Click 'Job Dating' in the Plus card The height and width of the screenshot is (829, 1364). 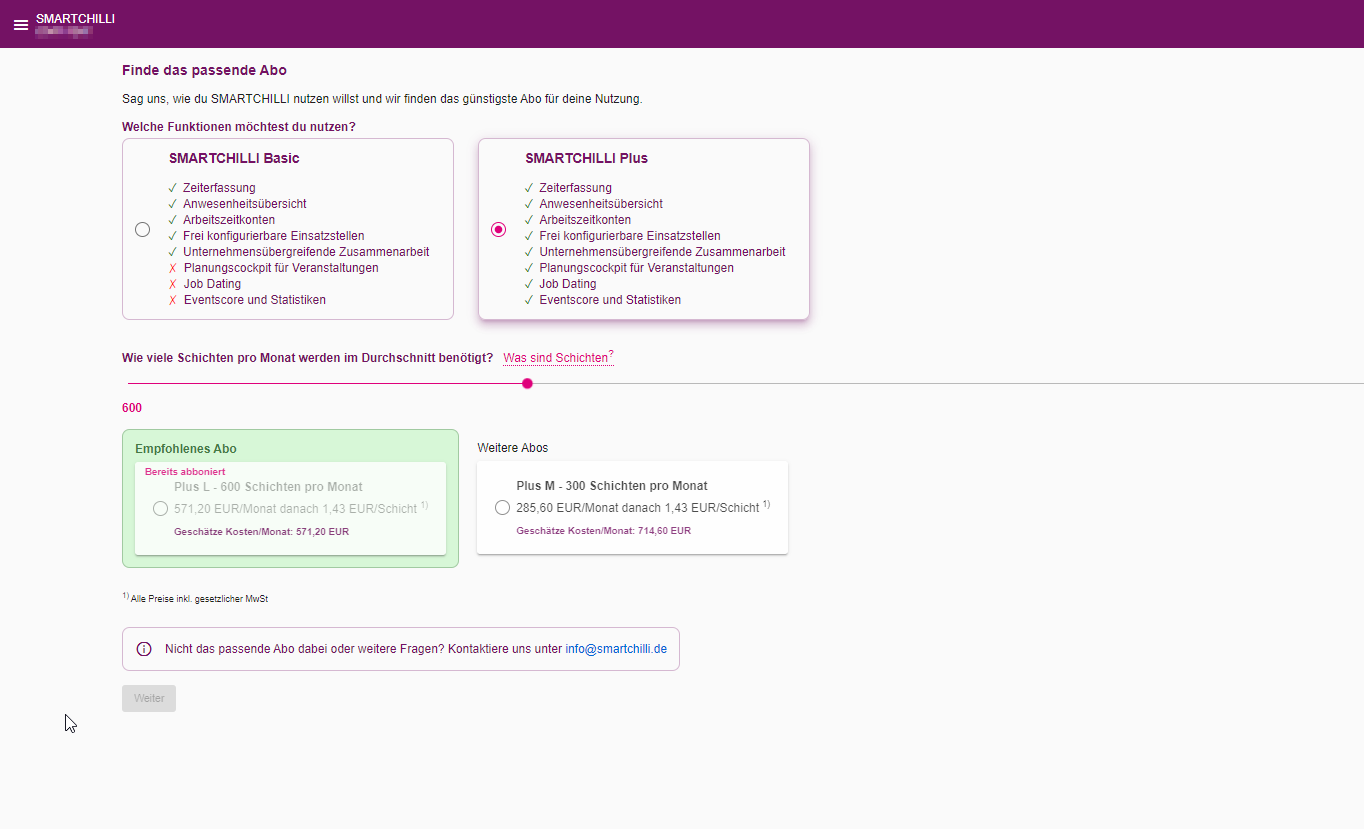click(568, 284)
